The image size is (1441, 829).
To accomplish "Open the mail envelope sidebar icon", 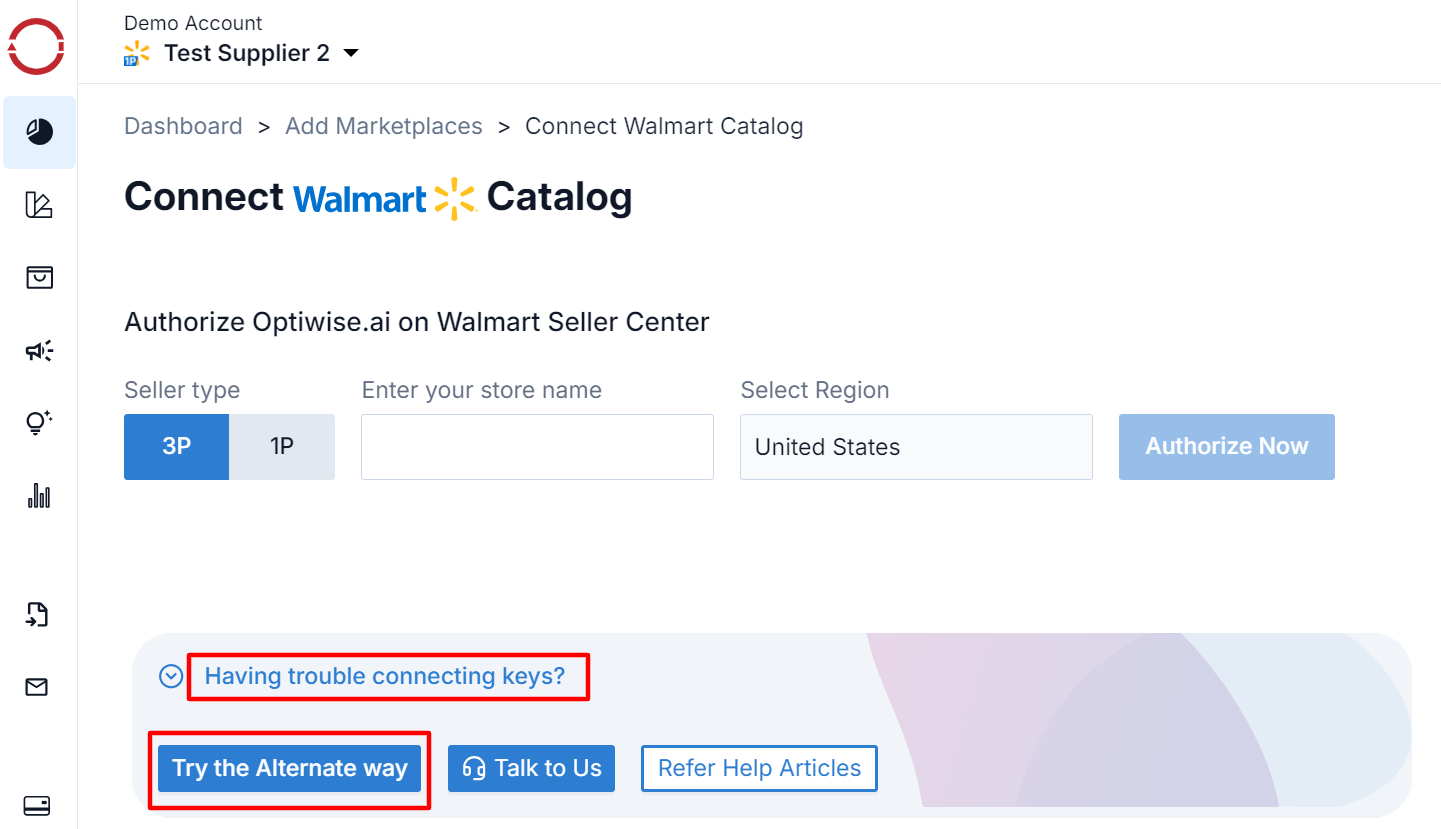I will 37,687.
